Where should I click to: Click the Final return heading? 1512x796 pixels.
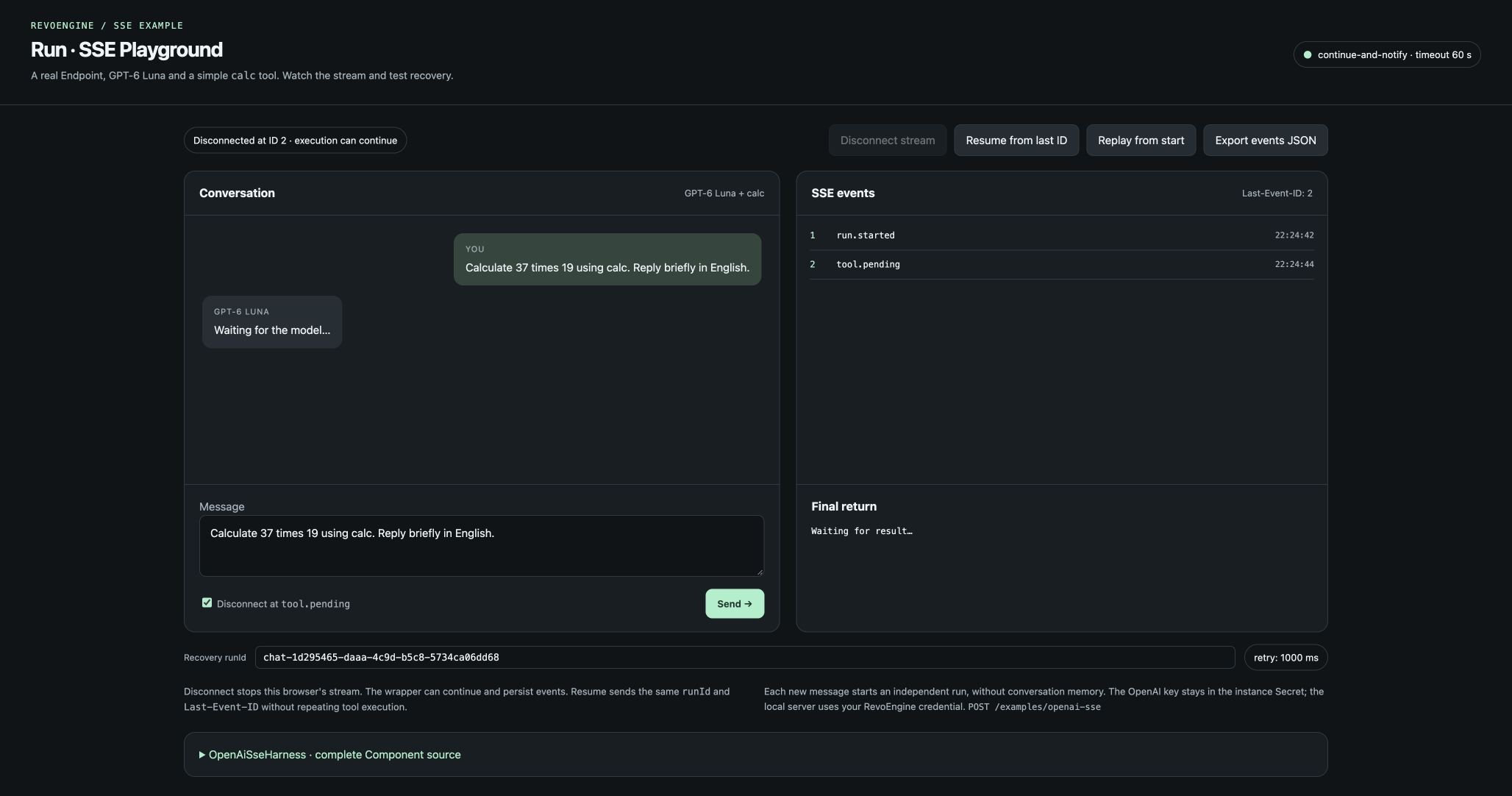[x=844, y=507]
